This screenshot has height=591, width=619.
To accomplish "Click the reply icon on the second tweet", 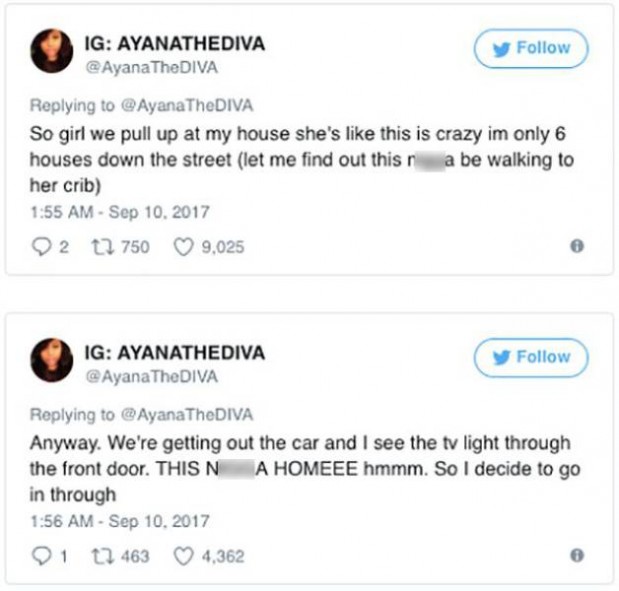I will pos(41,556).
